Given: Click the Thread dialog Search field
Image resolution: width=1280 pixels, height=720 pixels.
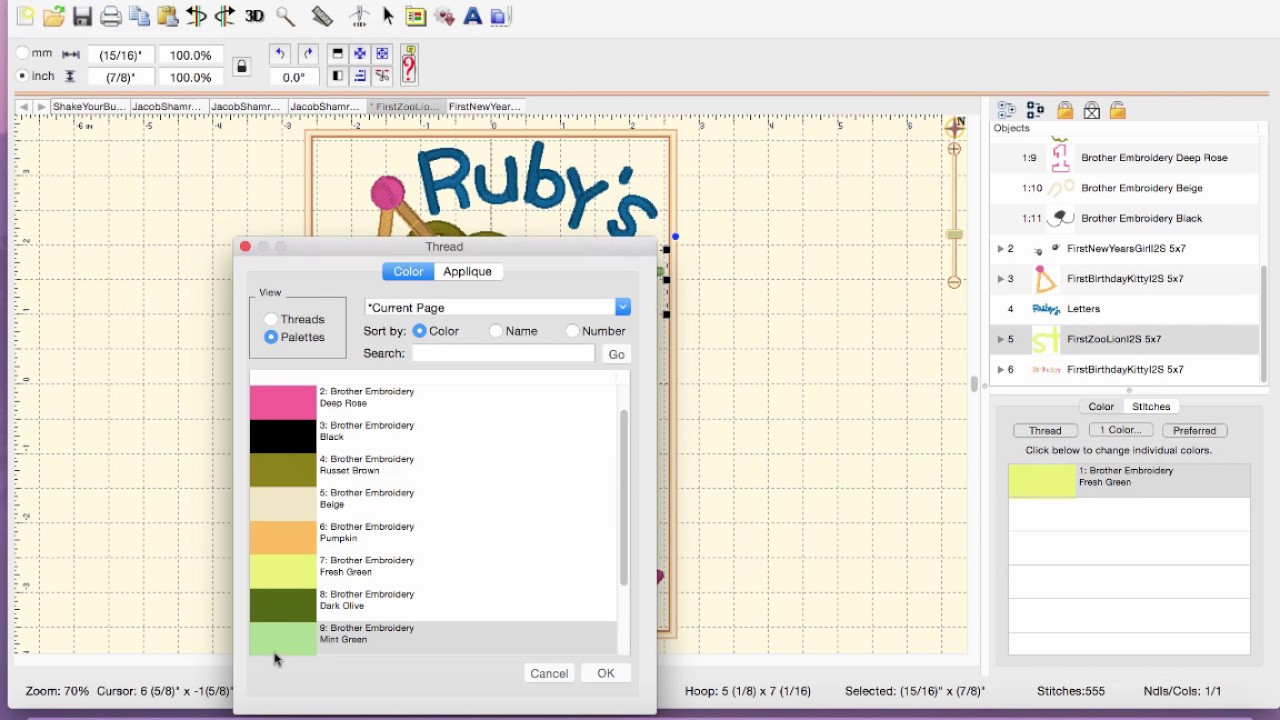Looking at the screenshot, I should coord(503,353).
